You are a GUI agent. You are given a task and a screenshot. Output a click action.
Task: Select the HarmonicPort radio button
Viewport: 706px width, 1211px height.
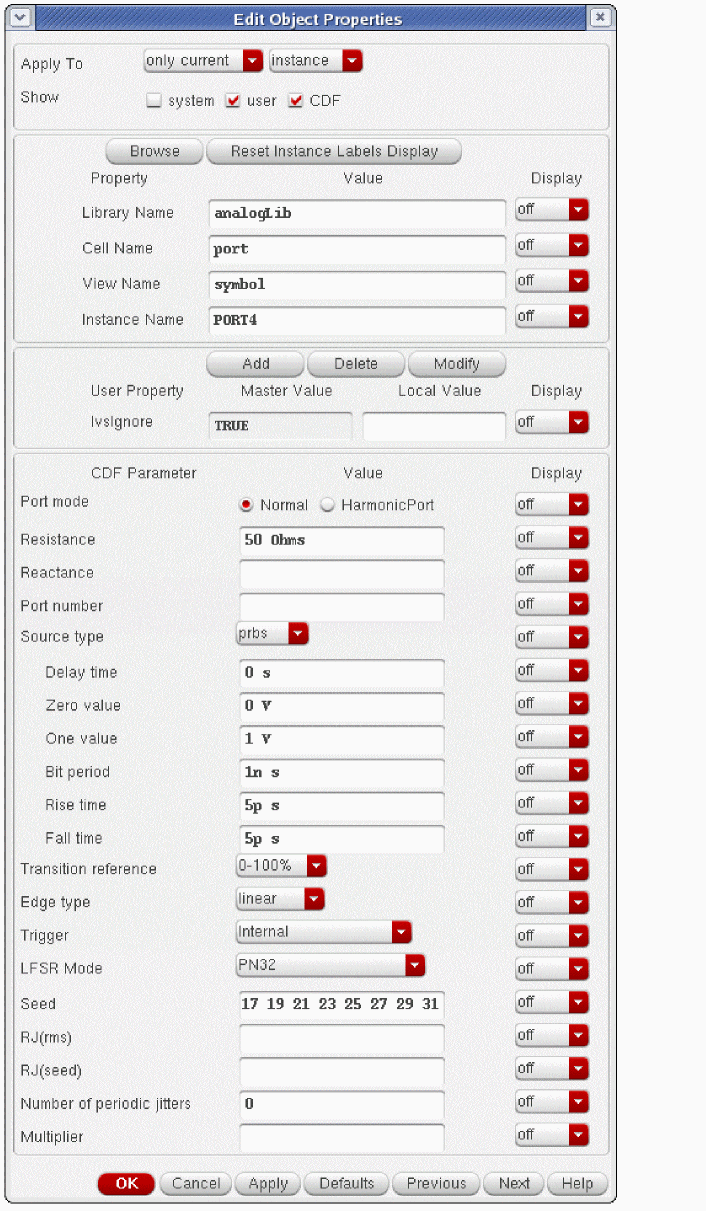[x=327, y=505]
